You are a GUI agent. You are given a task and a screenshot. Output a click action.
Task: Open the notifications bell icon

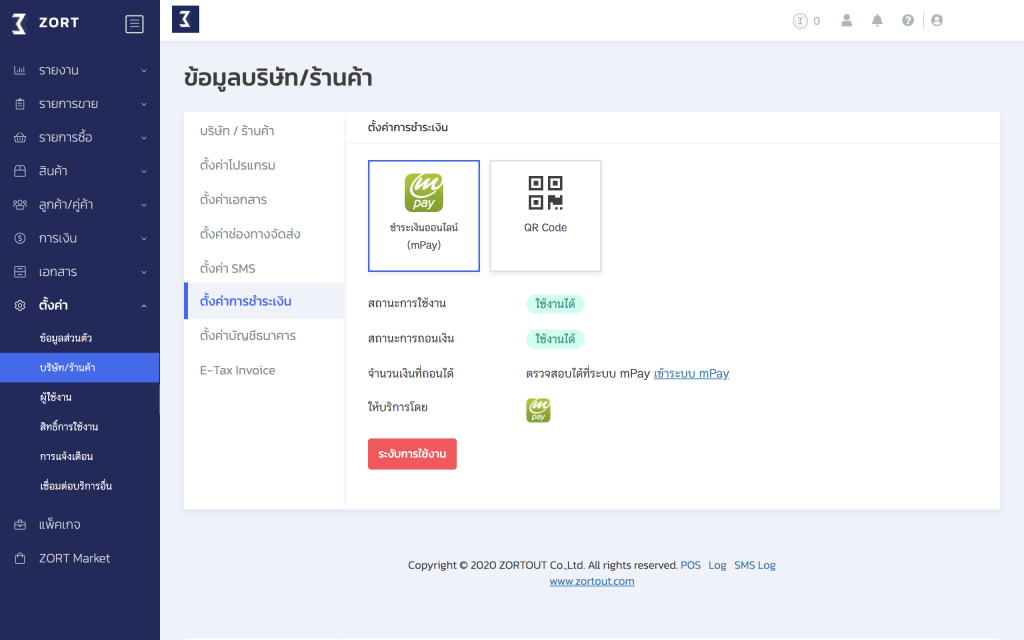pos(877,21)
